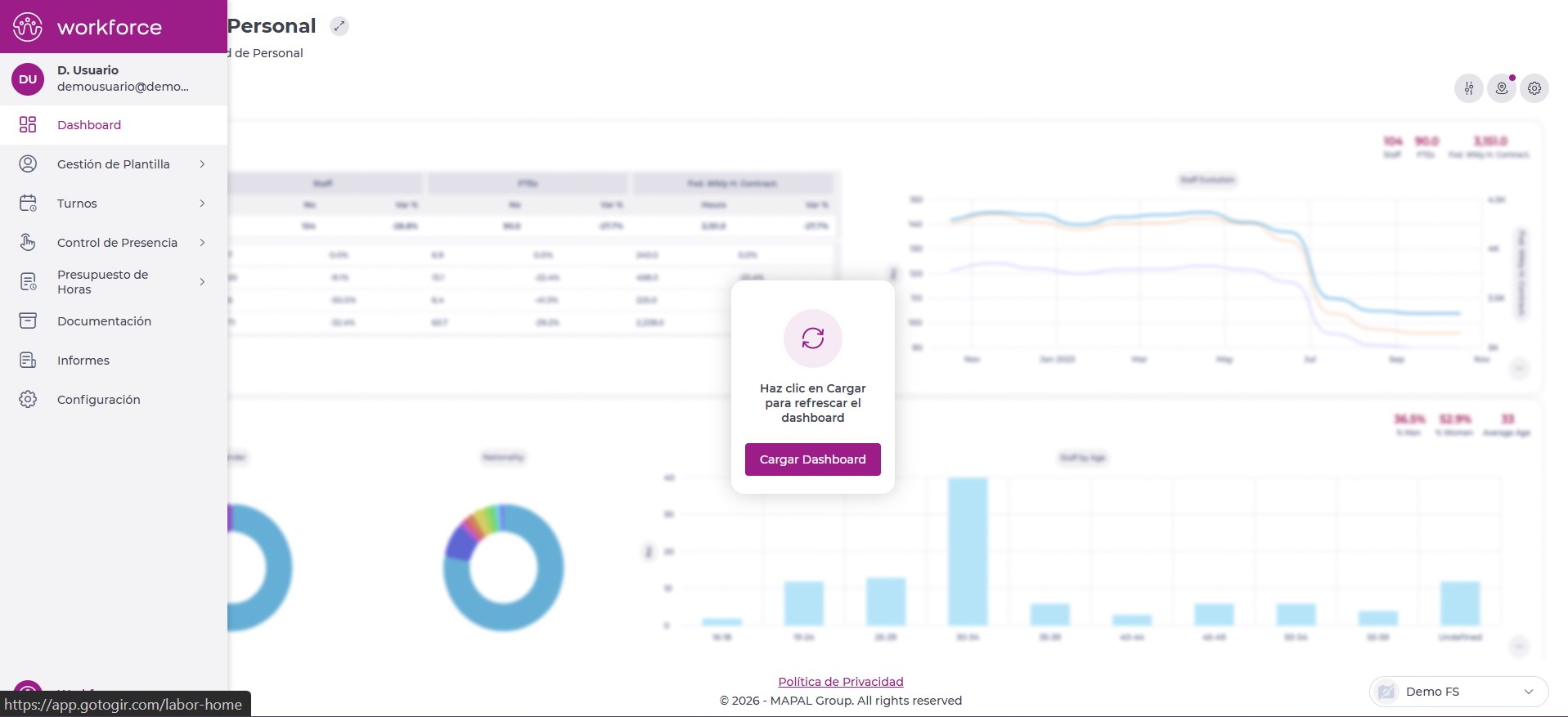
Task: Click the expand icon beside Personal title
Action: point(339,26)
